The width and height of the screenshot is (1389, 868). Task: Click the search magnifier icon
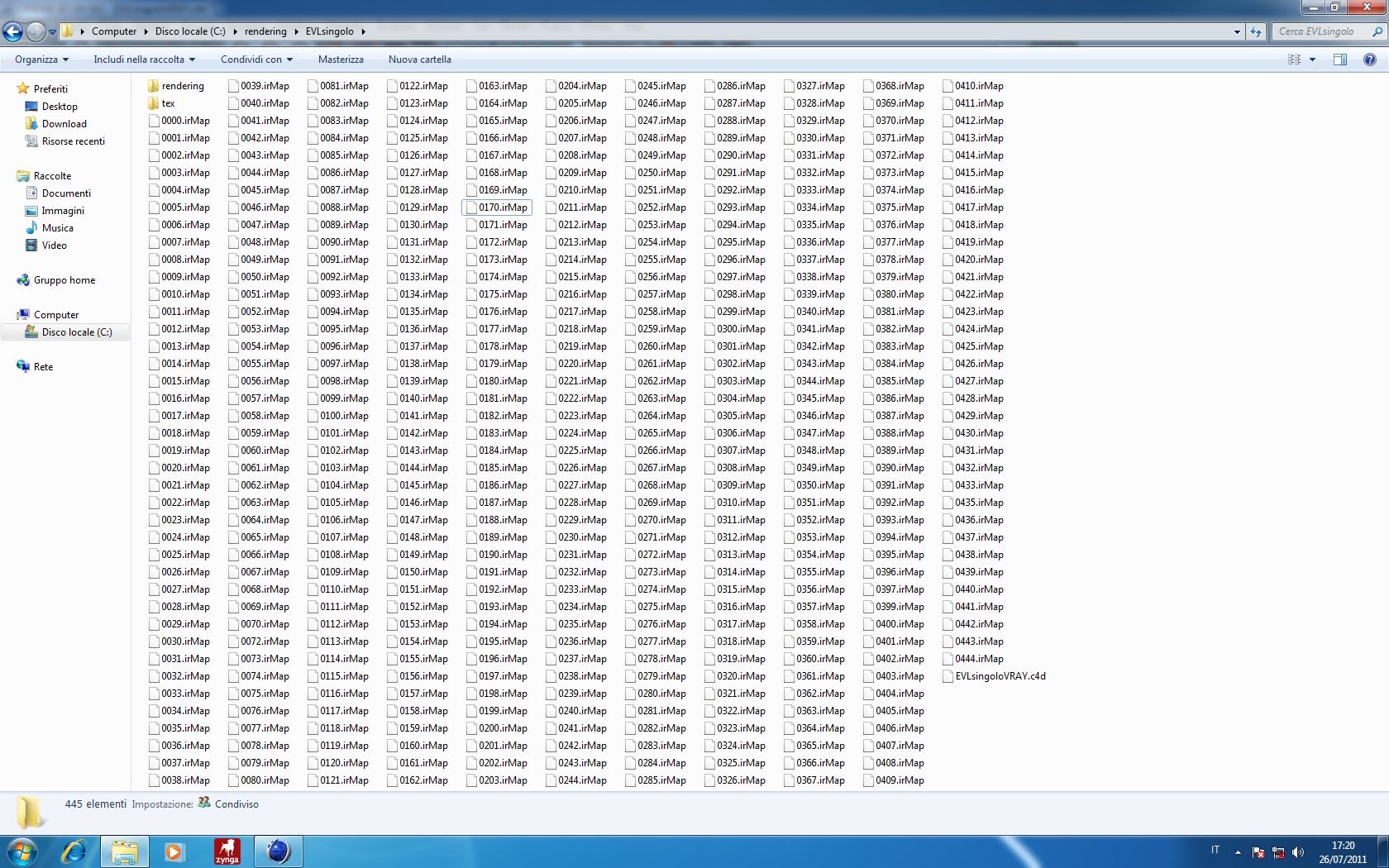pyautogui.click(x=1377, y=31)
